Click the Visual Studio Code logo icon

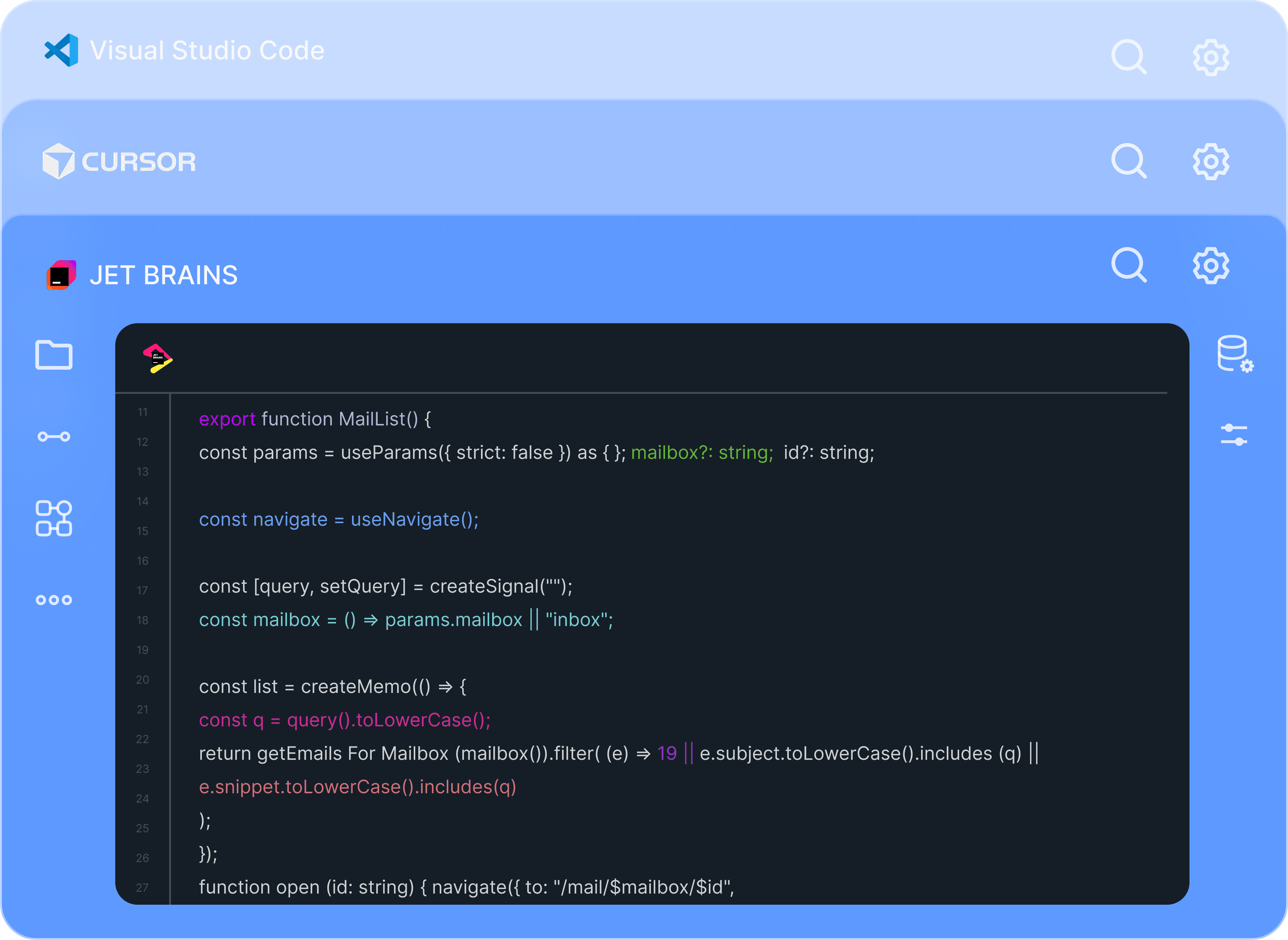(x=62, y=50)
